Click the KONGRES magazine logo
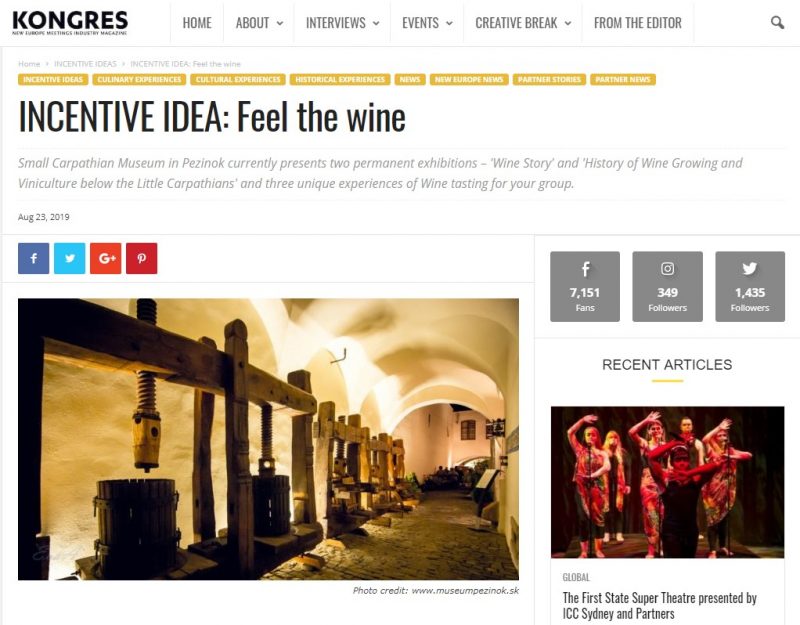 (70, 22)
